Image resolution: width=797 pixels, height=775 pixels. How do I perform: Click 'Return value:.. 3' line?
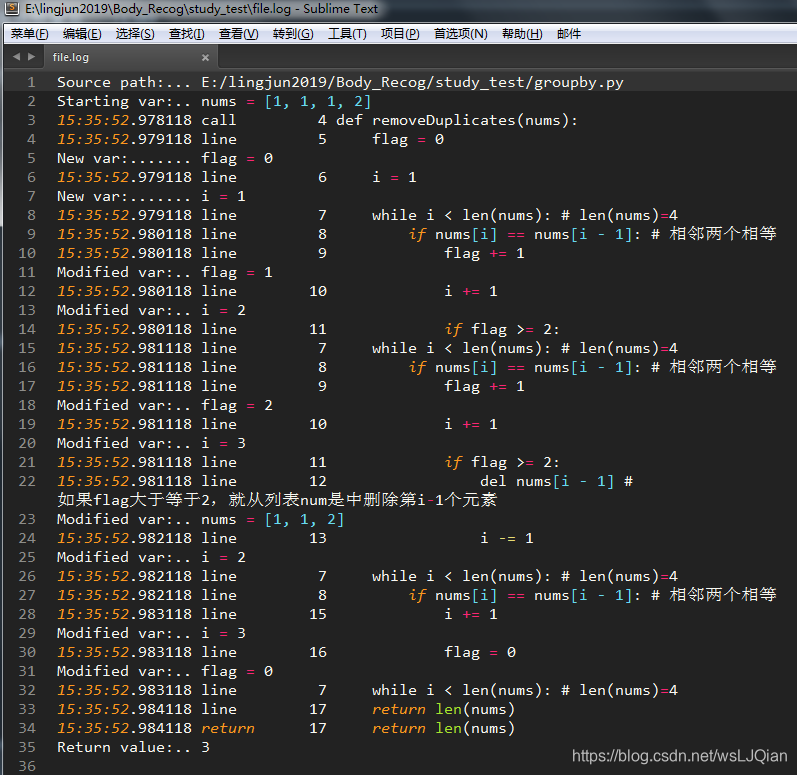pos(133,747)
